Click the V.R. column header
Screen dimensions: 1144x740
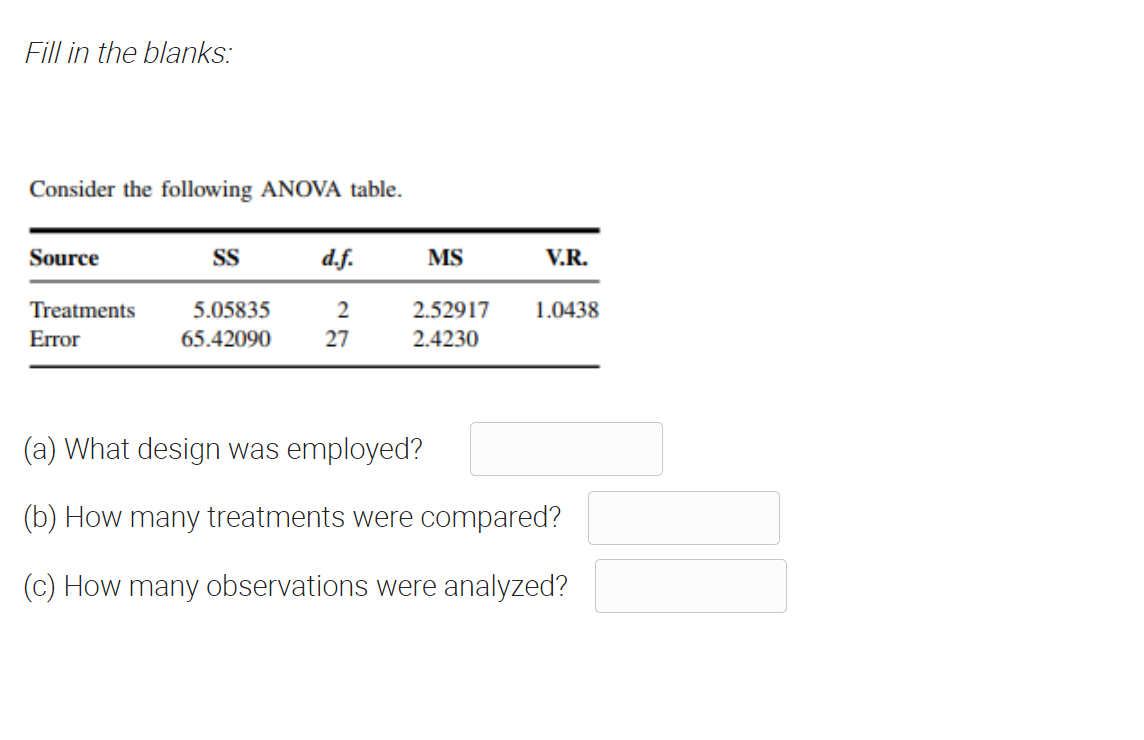pos(567,258)
